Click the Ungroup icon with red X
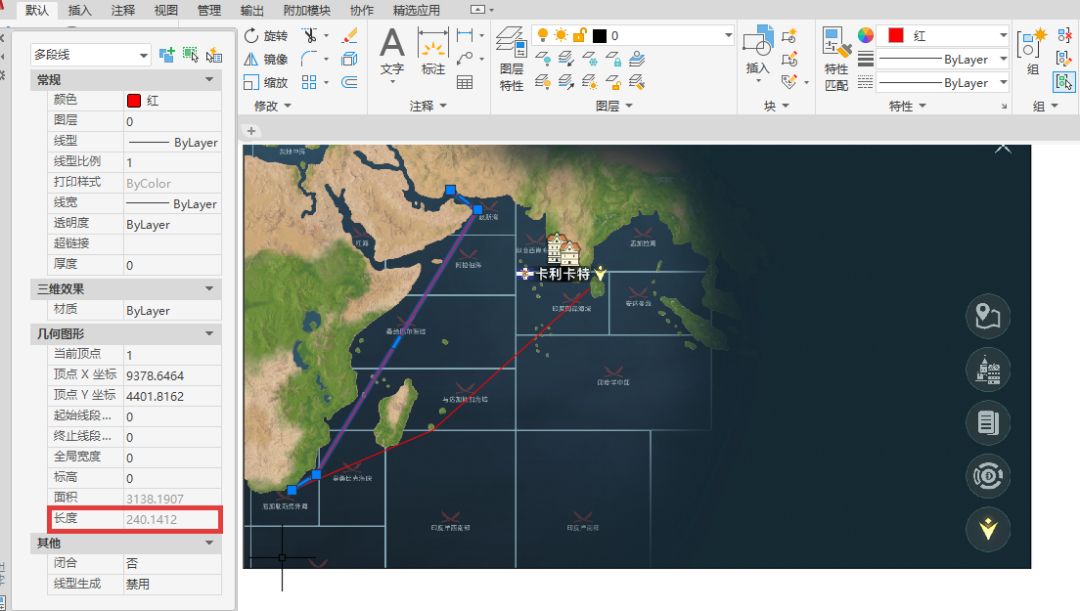Image resolution: width=1080 pixels, height=611 pixels. [1064, 35]
